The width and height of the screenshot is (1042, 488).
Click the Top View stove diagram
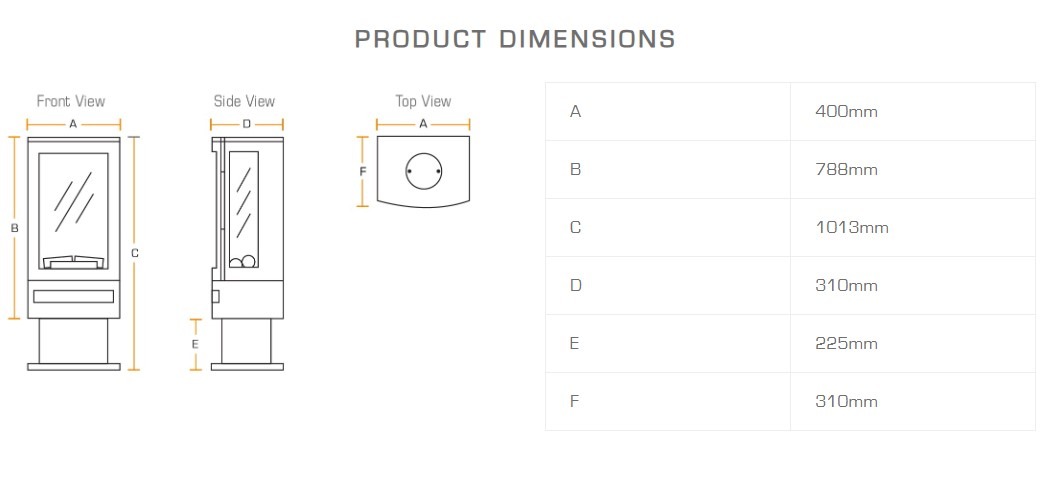click(x=423, y=170)
